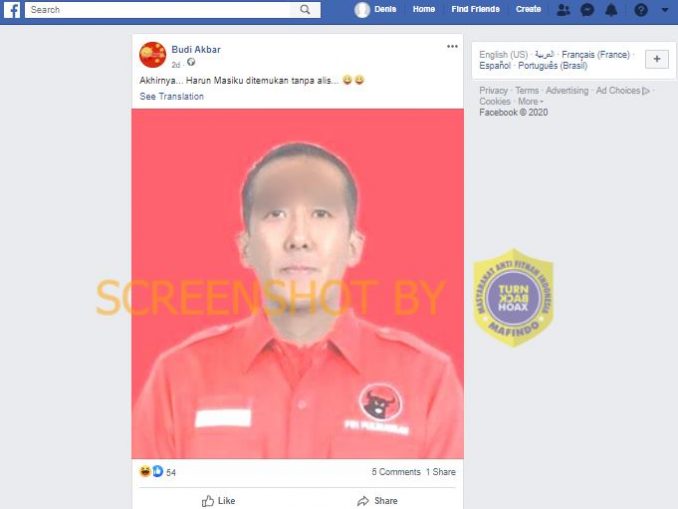Image resolution: width=678 pixels, height=509 pixels.
Task: Open the post options three-dot menu
Action: click(452, 46)
